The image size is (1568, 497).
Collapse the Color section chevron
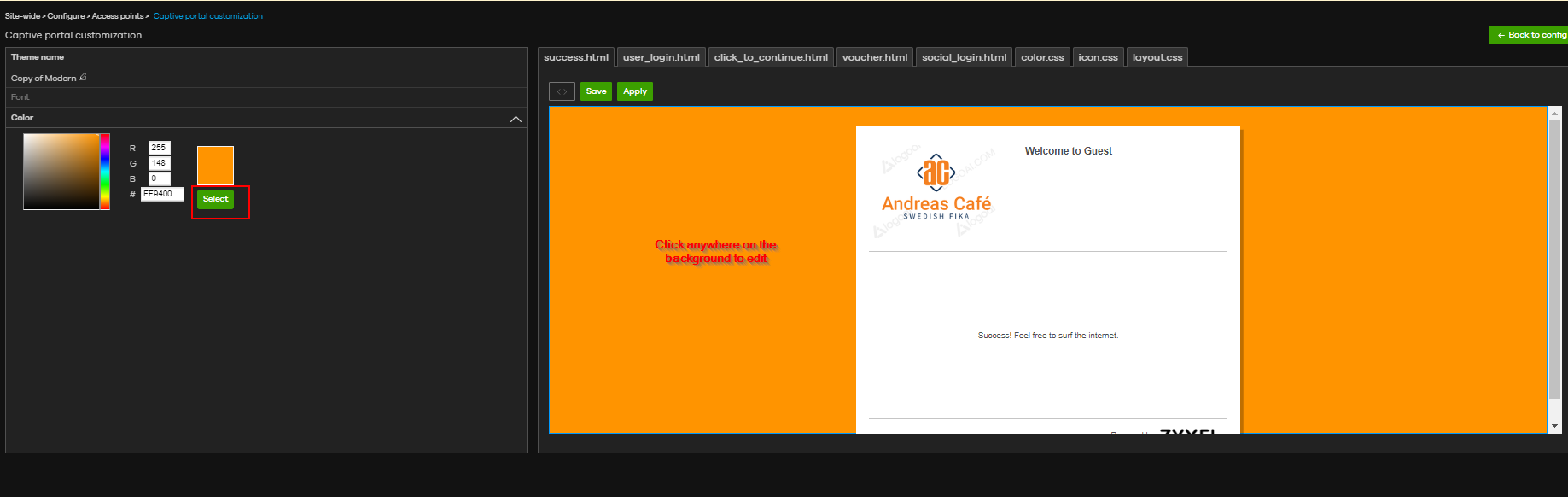(516, 119)
